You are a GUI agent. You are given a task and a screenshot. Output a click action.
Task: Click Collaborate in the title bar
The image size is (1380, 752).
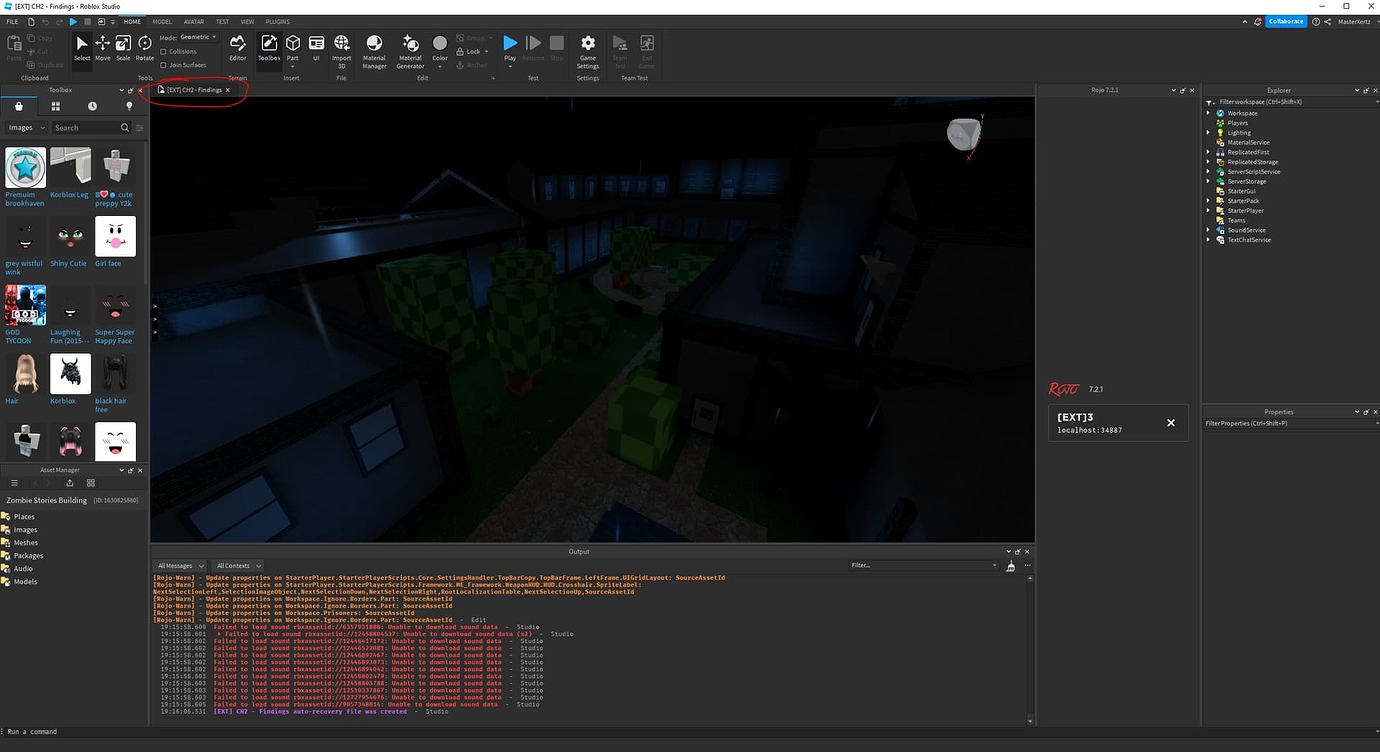(1286, 20)
